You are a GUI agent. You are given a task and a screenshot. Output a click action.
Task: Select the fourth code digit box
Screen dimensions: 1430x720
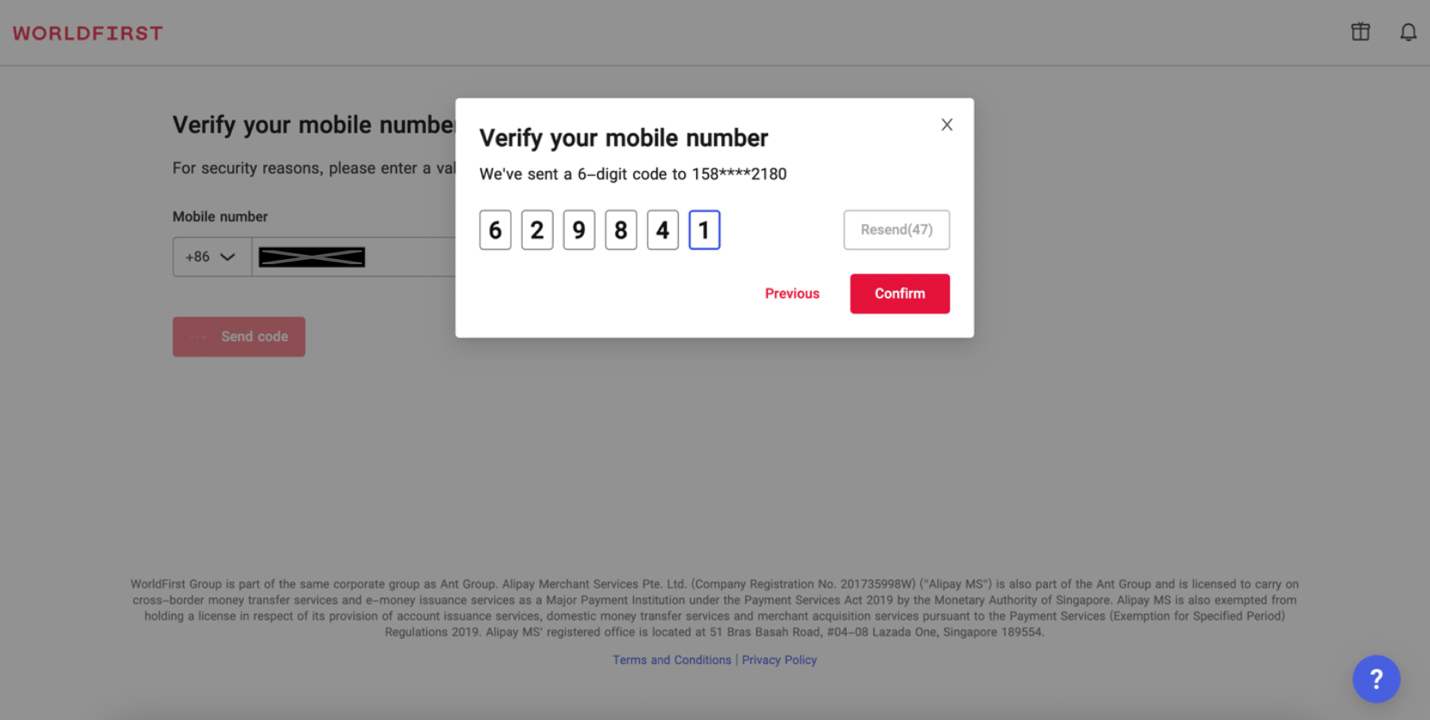pyautogui.click(x=621, y=230)
